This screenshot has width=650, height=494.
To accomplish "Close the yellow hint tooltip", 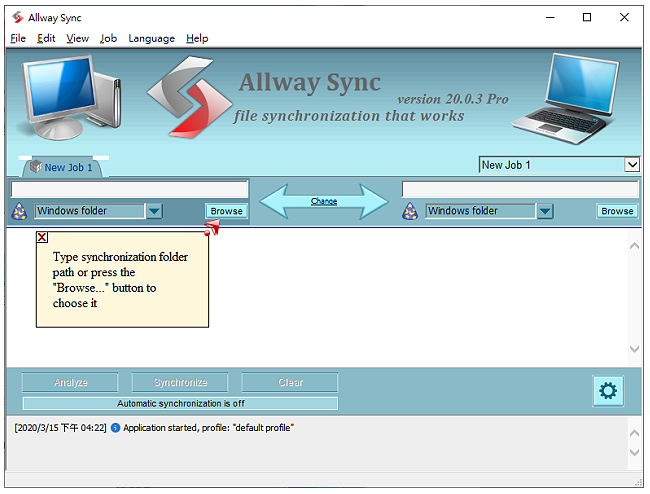I will coord(42,237).
